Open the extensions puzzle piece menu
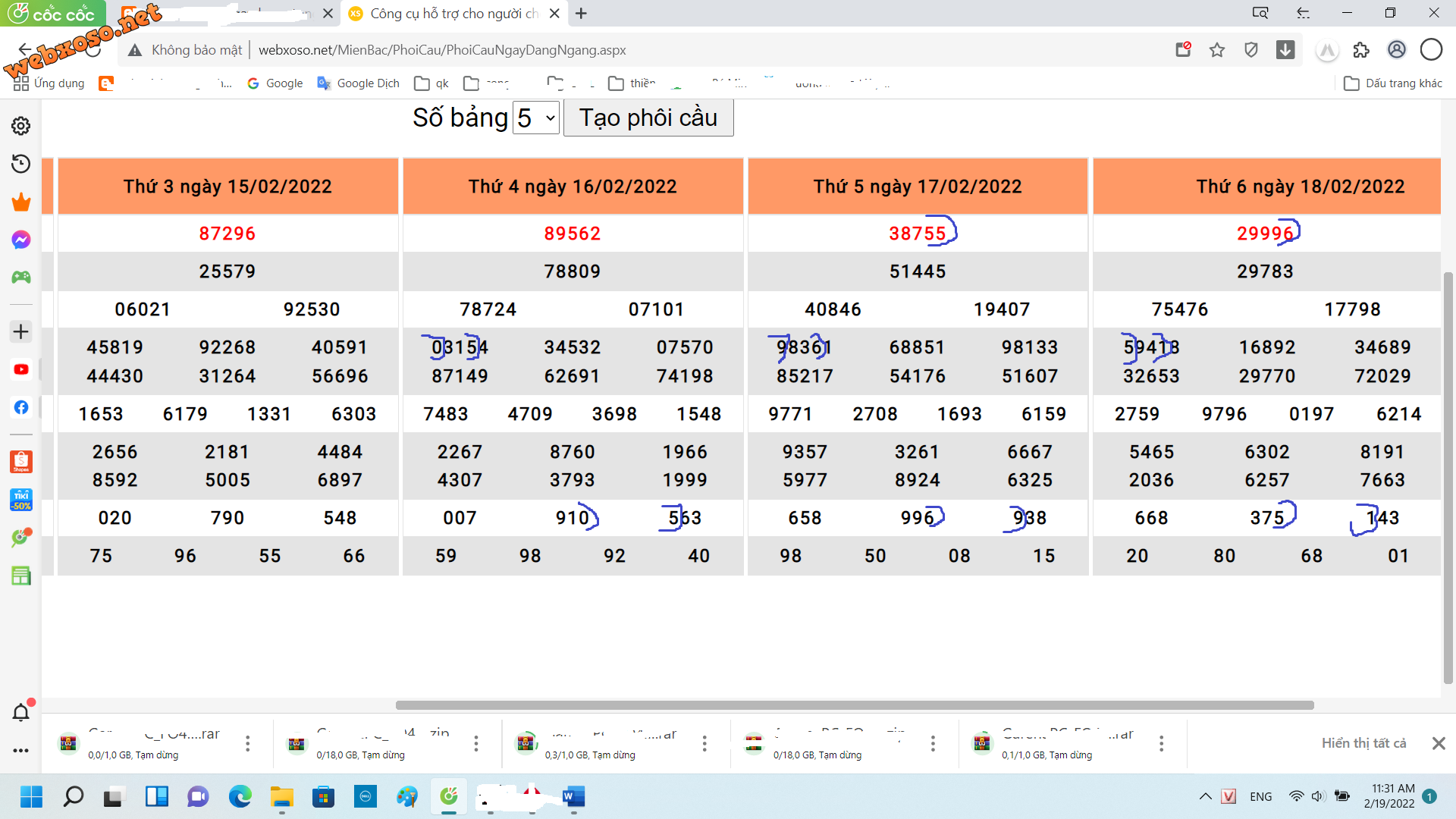Viewport: 1456px width, 819px height. [1361, 50]
